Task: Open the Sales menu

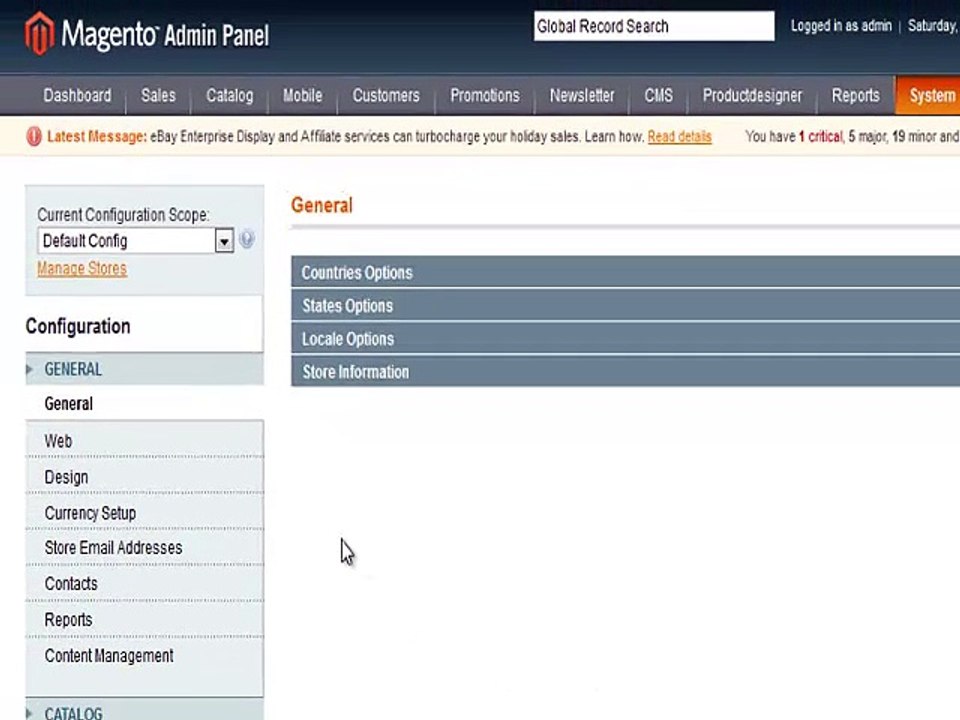Action: pyautogui.click(x=158, y=96)
